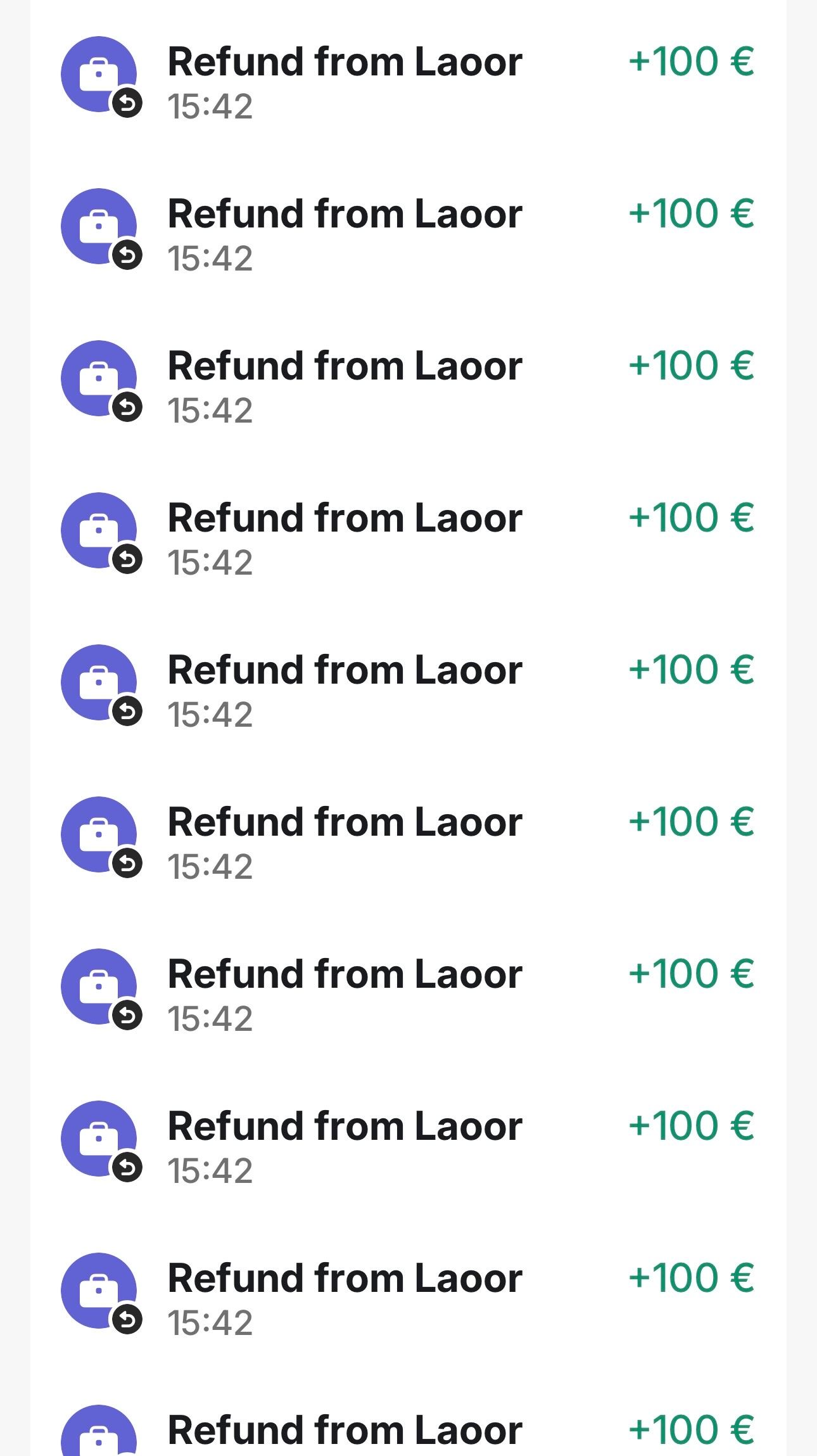This screenshot has width=817, height=1456.
Task: Click the refund arrow badge on the fourth transaction
Action: (x=127, y=559)
